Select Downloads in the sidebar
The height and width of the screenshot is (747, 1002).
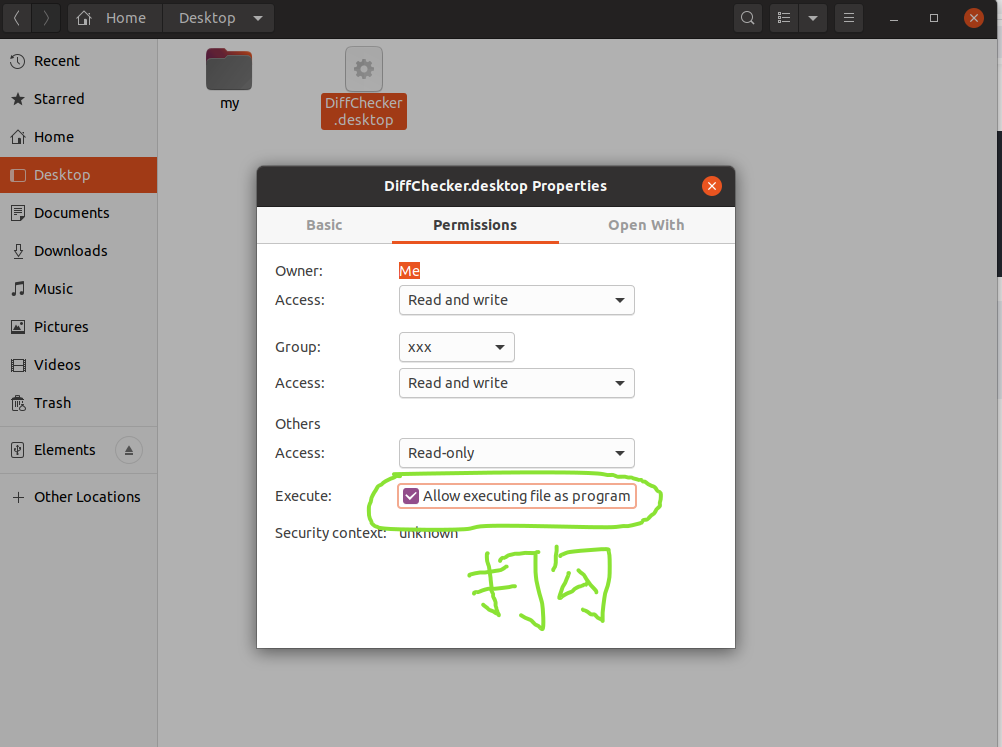click(x=70, y=251)
